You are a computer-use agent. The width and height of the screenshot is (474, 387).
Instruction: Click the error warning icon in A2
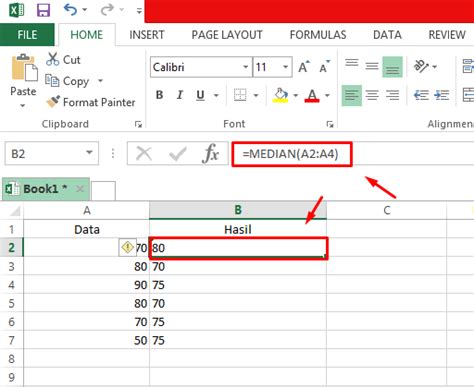click(127, 247)
